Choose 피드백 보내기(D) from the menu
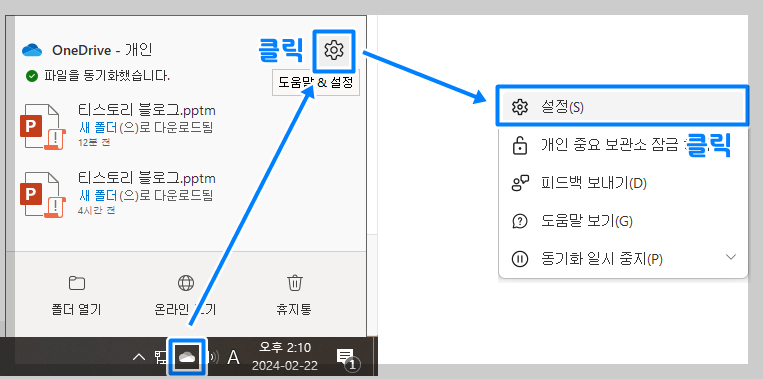763x379 pixels. [622, 183]
